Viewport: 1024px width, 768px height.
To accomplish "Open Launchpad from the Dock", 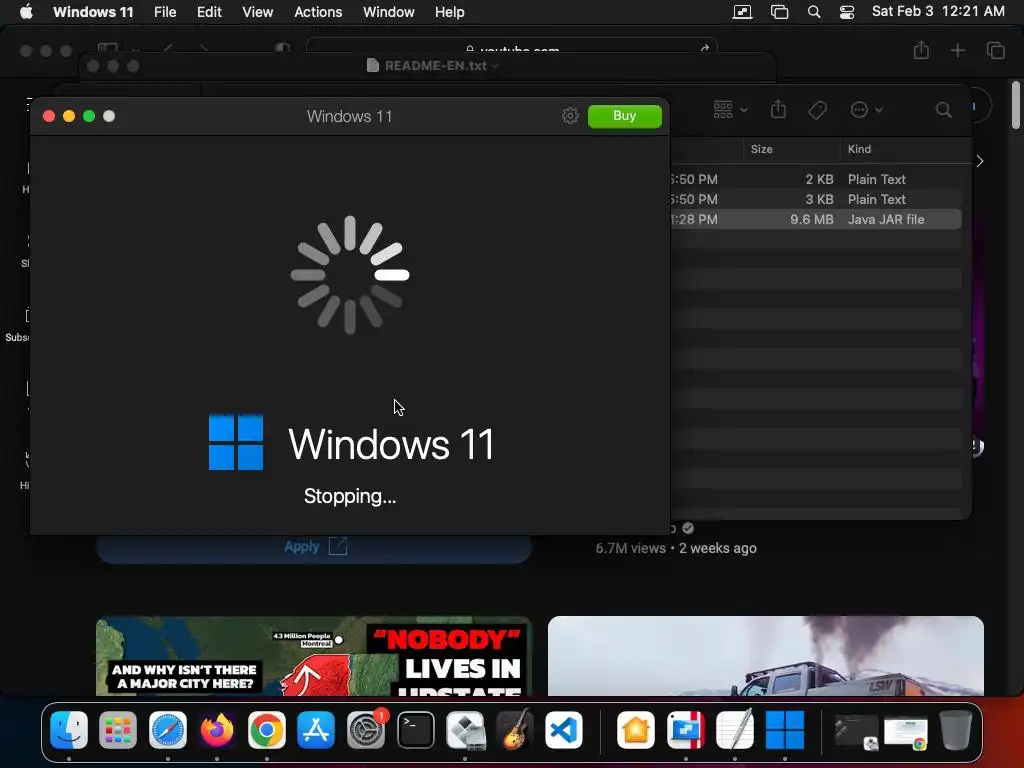I will click(x=118, y=729).
